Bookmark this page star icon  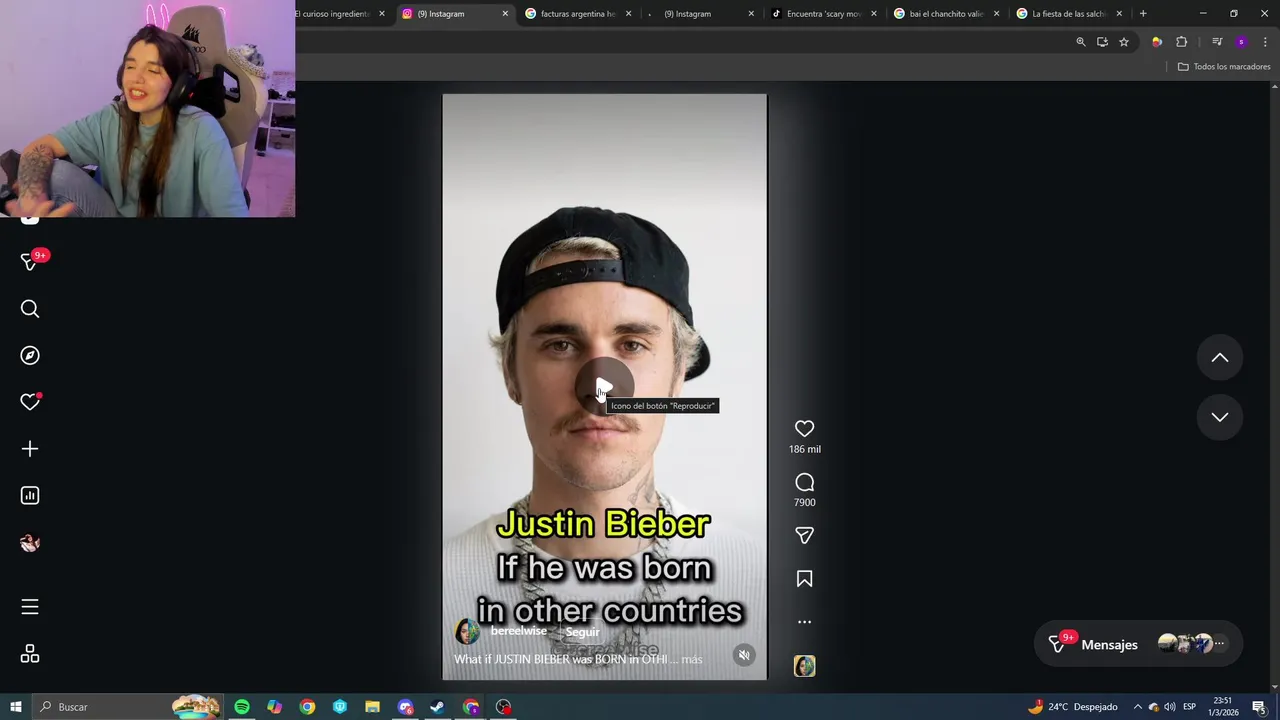pos(1124,42)
